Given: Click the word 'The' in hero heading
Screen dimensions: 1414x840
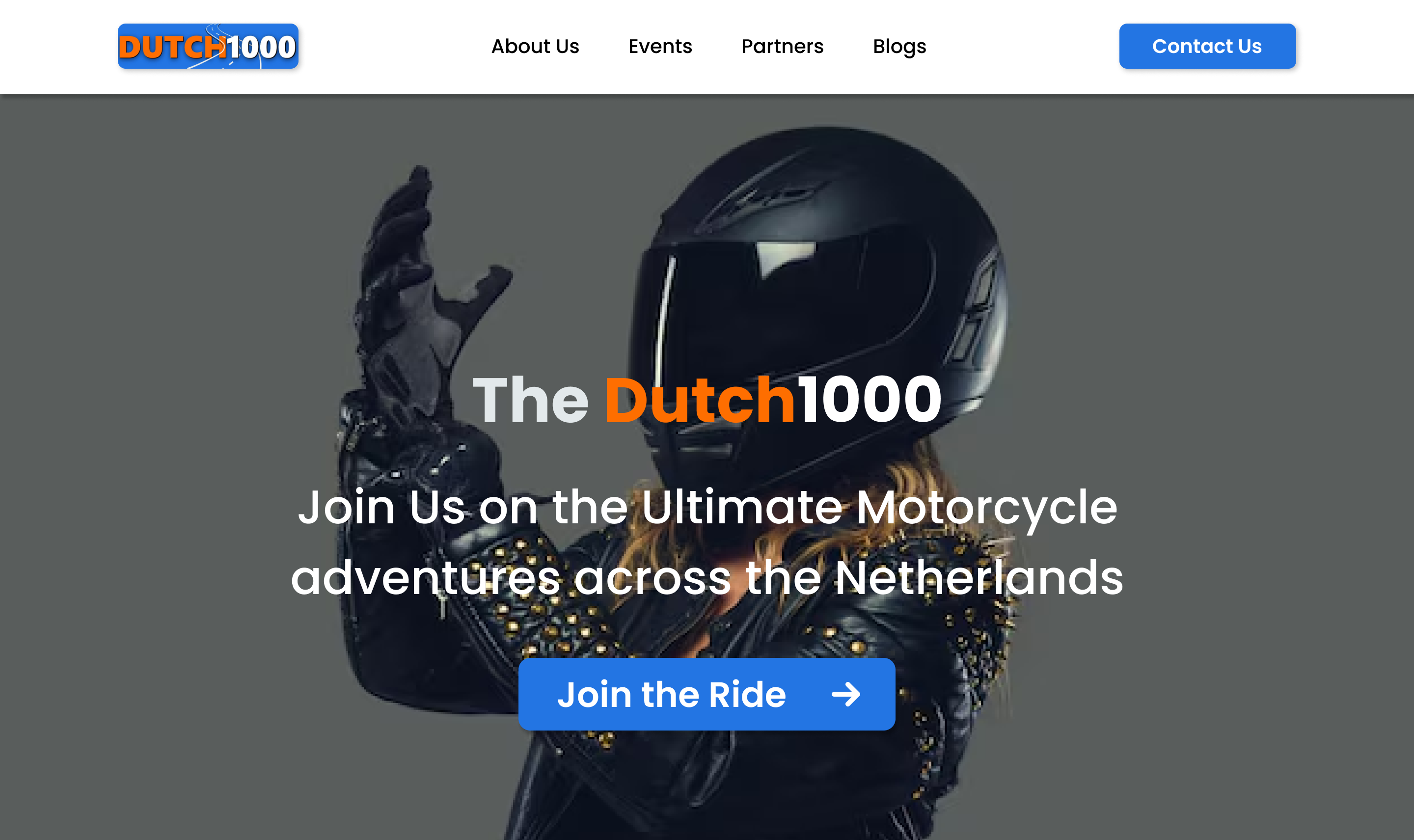Looking at the screenshot, I should click(531, 400).
